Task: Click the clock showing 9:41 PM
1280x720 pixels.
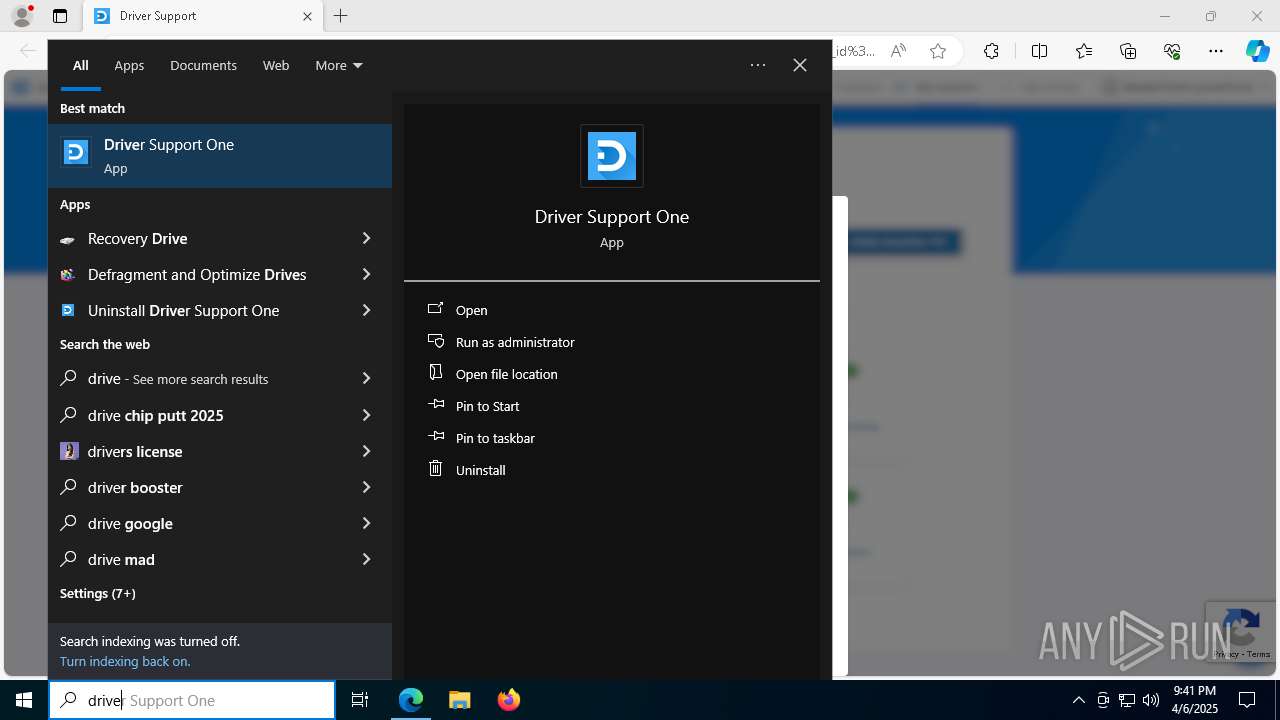Action: (x=1194, y=691)
